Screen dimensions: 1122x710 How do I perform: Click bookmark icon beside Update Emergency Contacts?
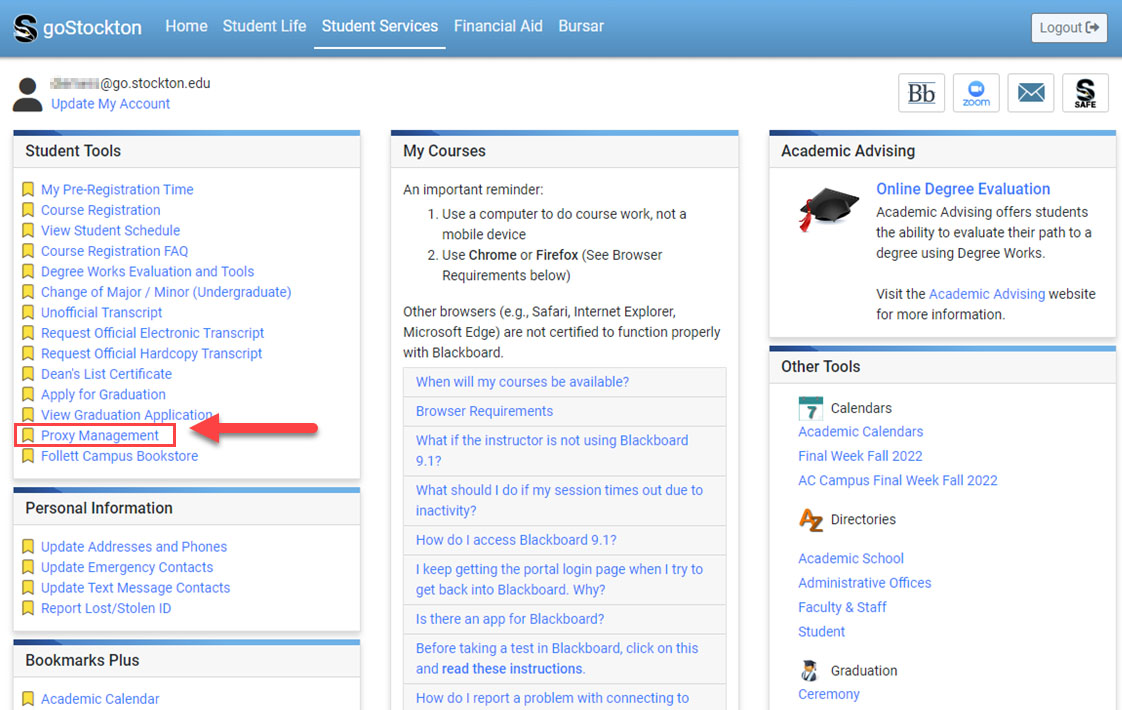28,567
